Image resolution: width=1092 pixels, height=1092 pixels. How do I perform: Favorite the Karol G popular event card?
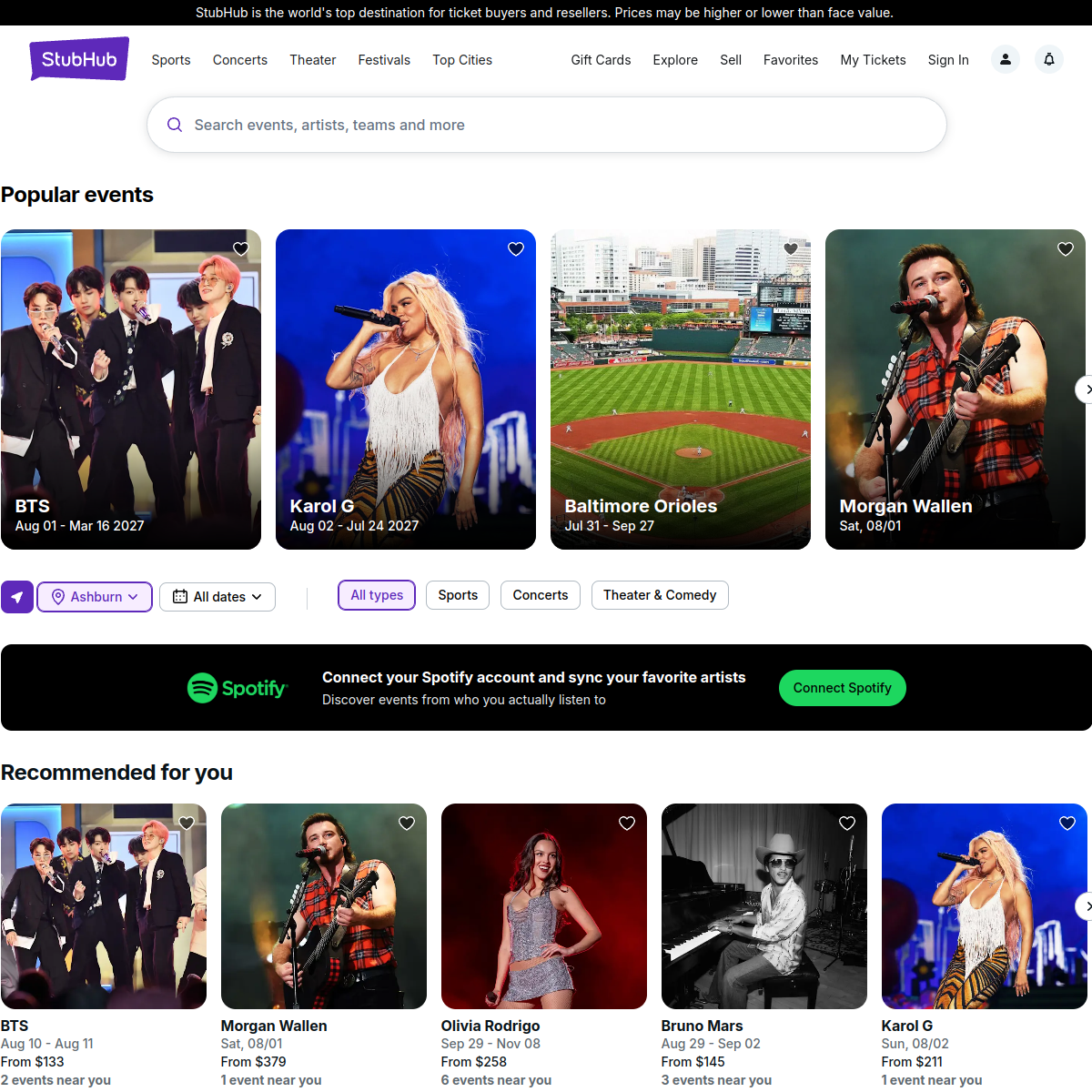(x=516, y=249)
